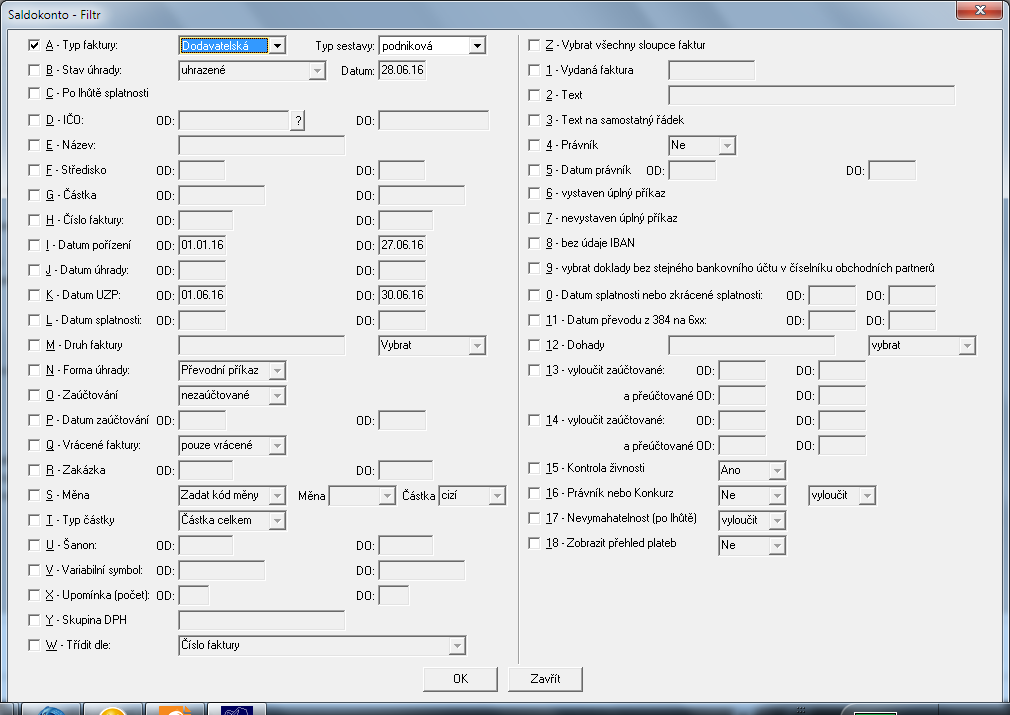
Task: Open the Forma úhrady dropdown with Převodní příkaz
Action: coord(232,370)
